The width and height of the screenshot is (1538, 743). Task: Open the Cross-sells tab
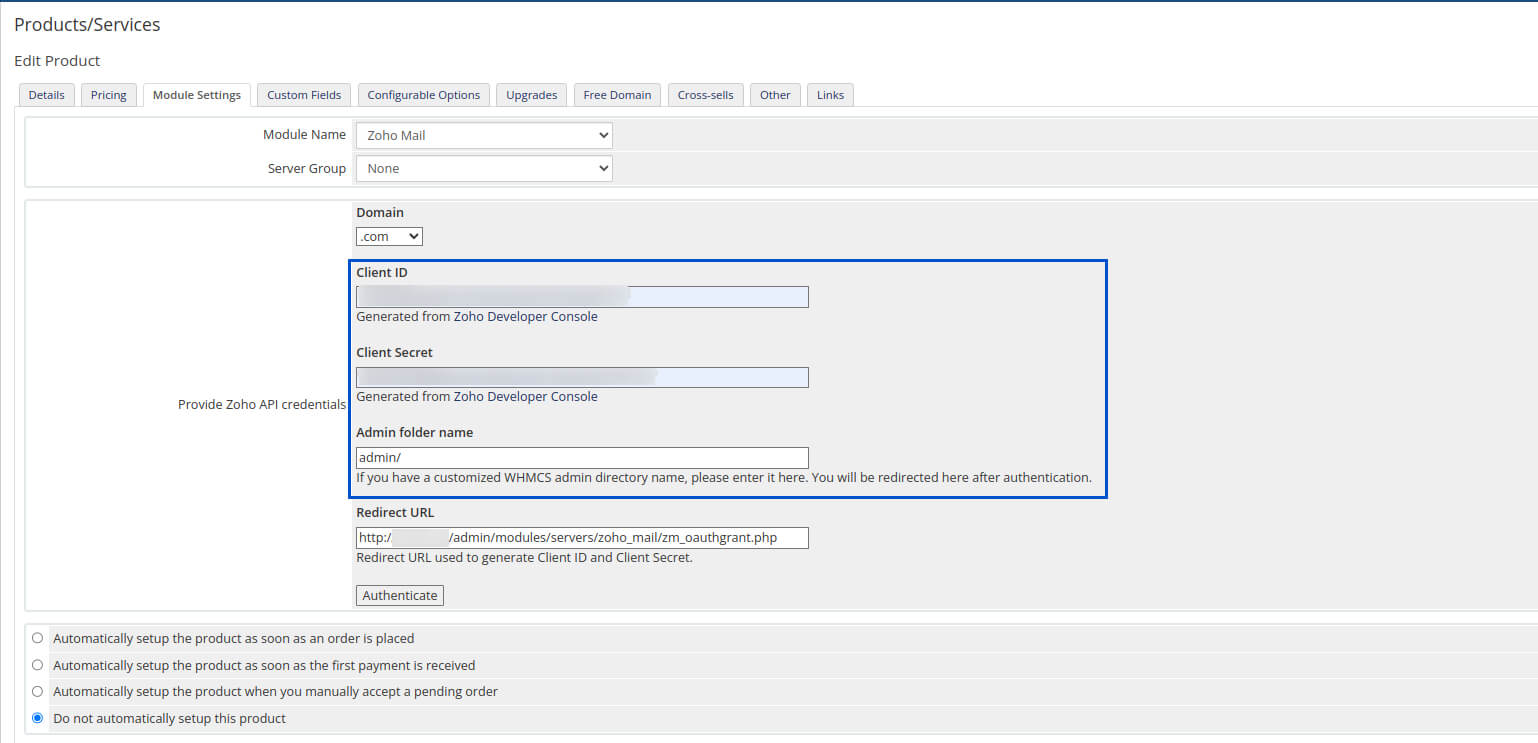[x=705, y=95]
